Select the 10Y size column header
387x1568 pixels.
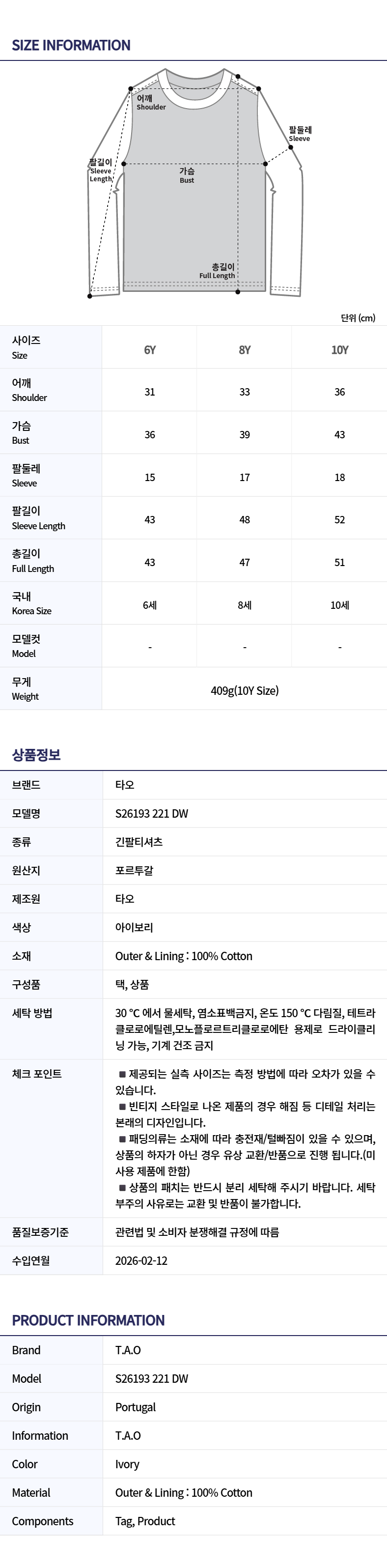tap(339, 350)
